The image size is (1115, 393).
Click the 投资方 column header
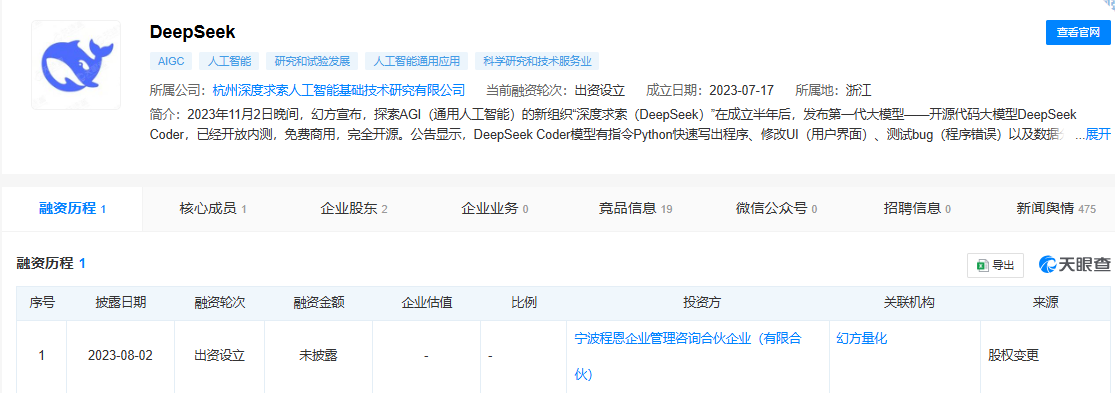click(x=698, y=303)
